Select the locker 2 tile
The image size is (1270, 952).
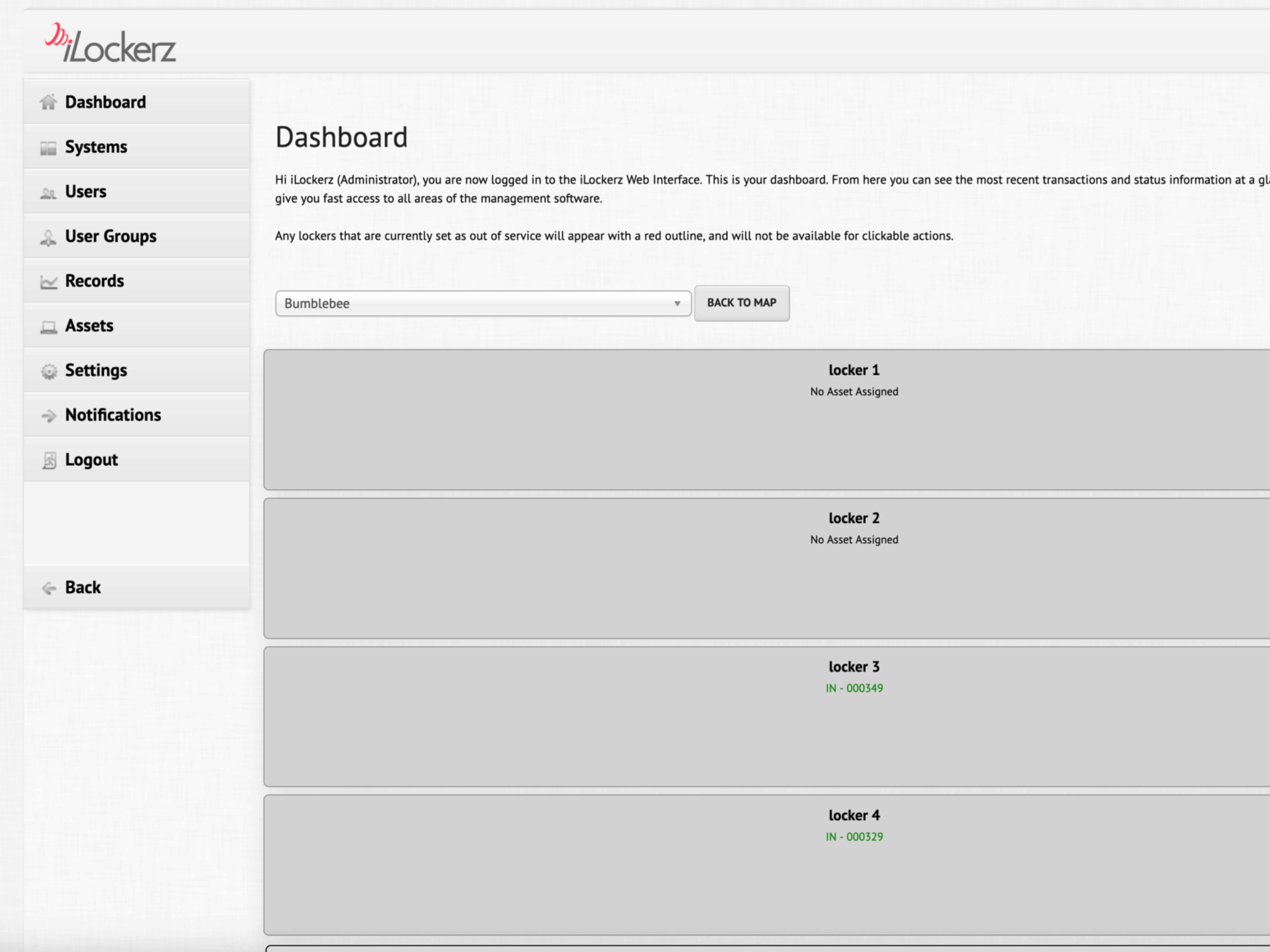854,568
